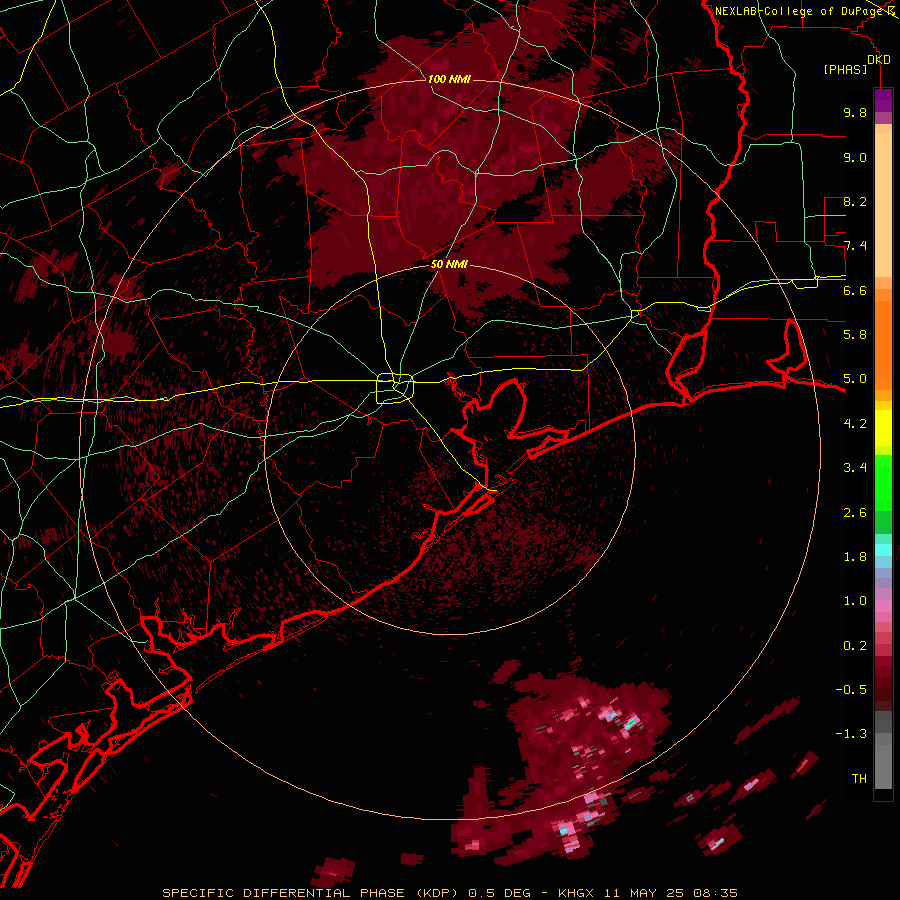Click the "TH" threshold label in legend
The image size is (900, 900).
click(859, 779)
